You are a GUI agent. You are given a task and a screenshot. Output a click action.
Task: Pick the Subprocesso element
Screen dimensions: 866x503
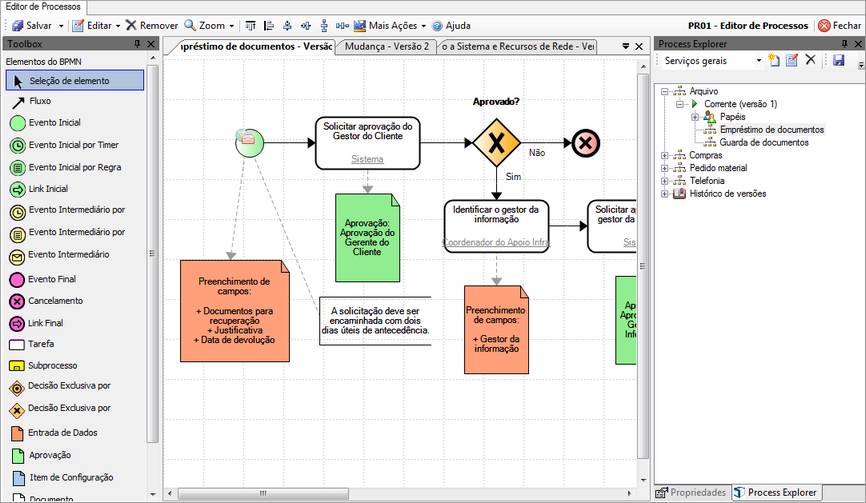43,366
